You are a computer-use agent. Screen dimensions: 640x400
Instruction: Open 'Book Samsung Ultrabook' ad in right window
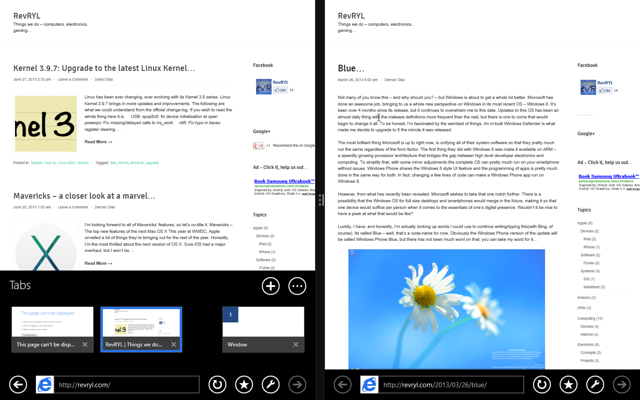tap(609, 176)
